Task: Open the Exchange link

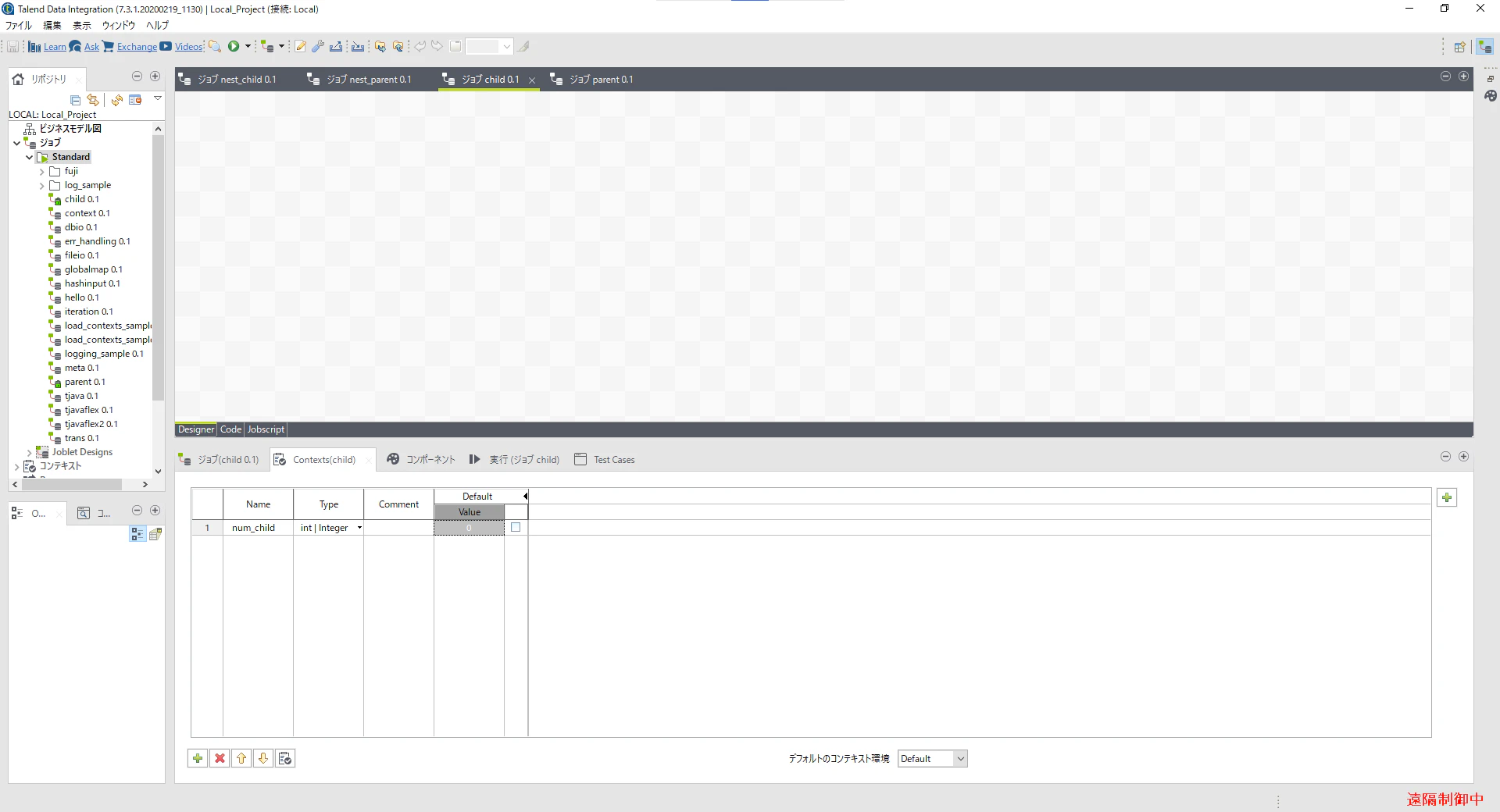Action: click(137, 47)
